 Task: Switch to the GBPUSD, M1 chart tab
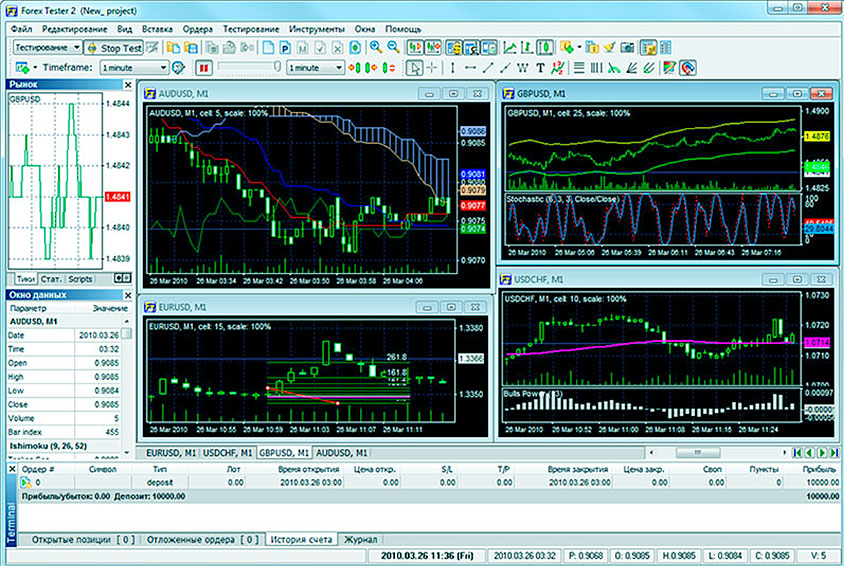[x=284, y=453]
